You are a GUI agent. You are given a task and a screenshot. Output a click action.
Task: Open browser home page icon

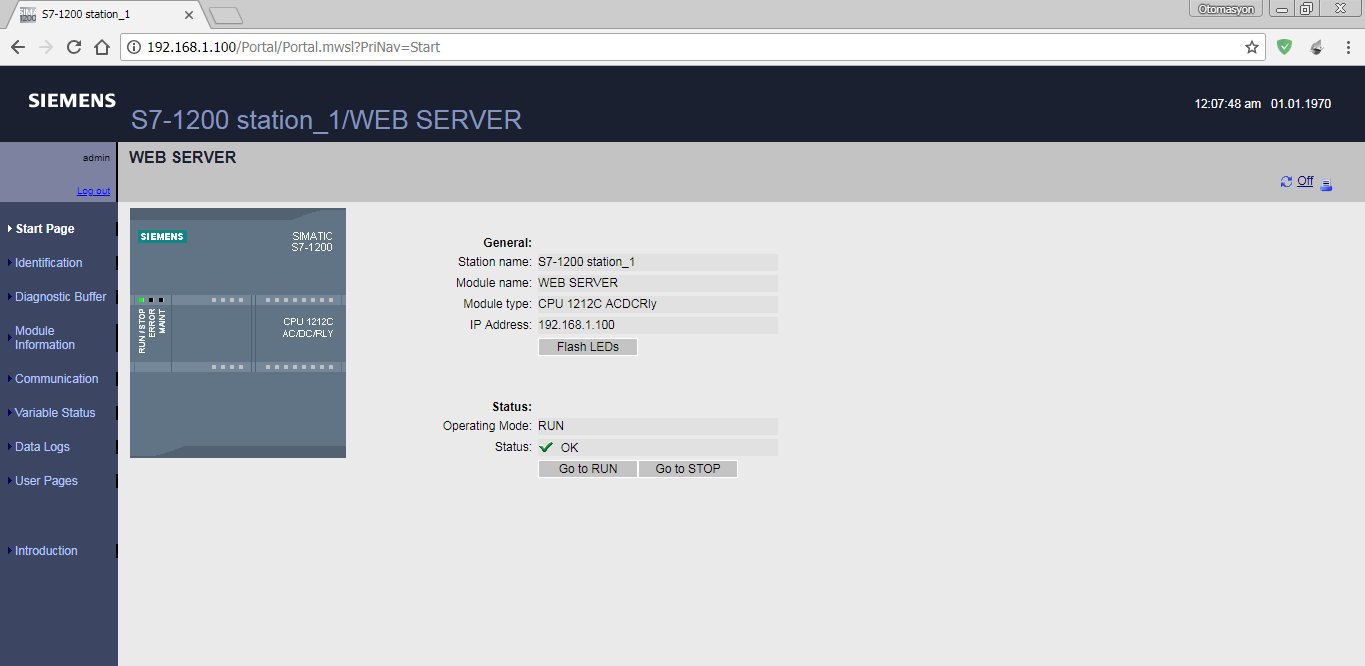point(101,47)
